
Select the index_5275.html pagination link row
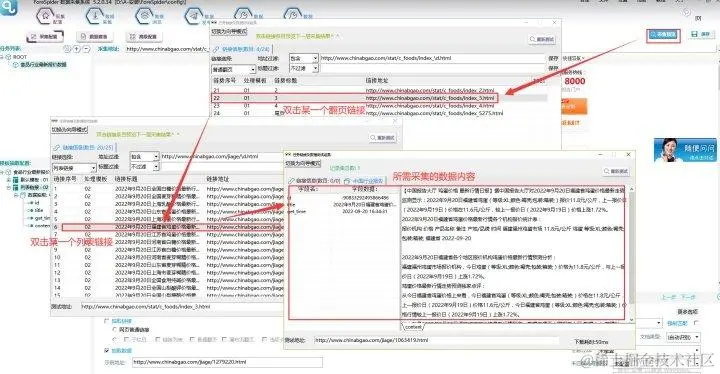click(379, 113)
